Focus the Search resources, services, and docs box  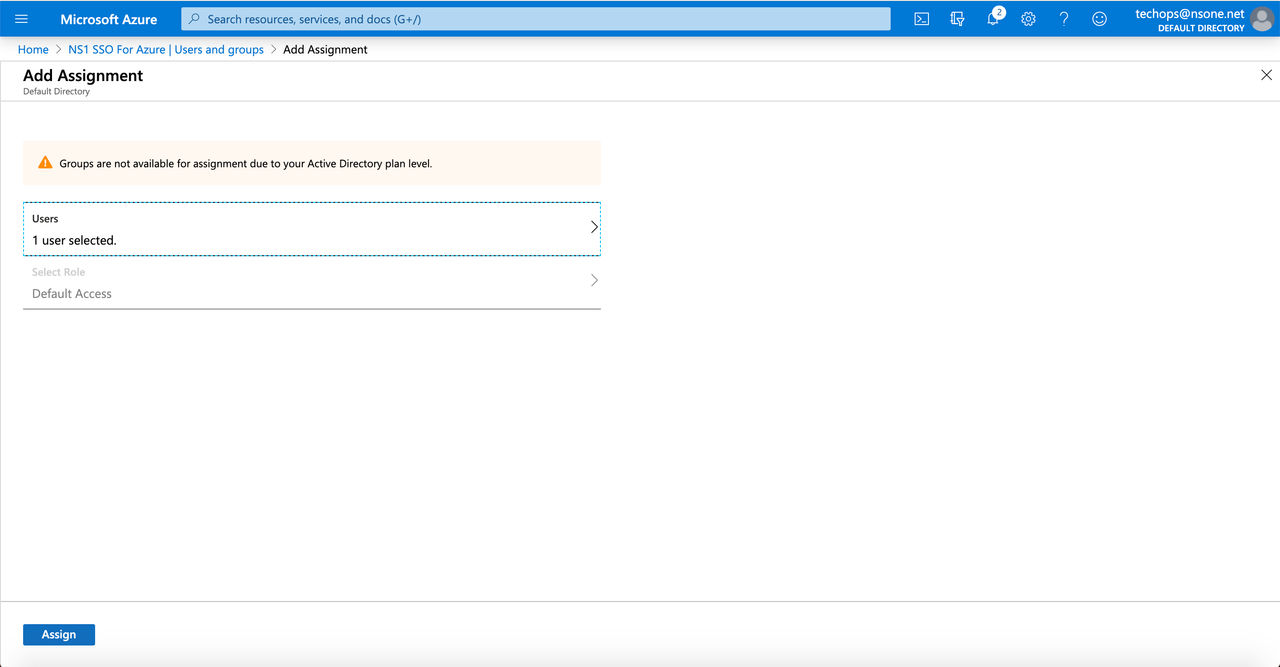[536, 19]
